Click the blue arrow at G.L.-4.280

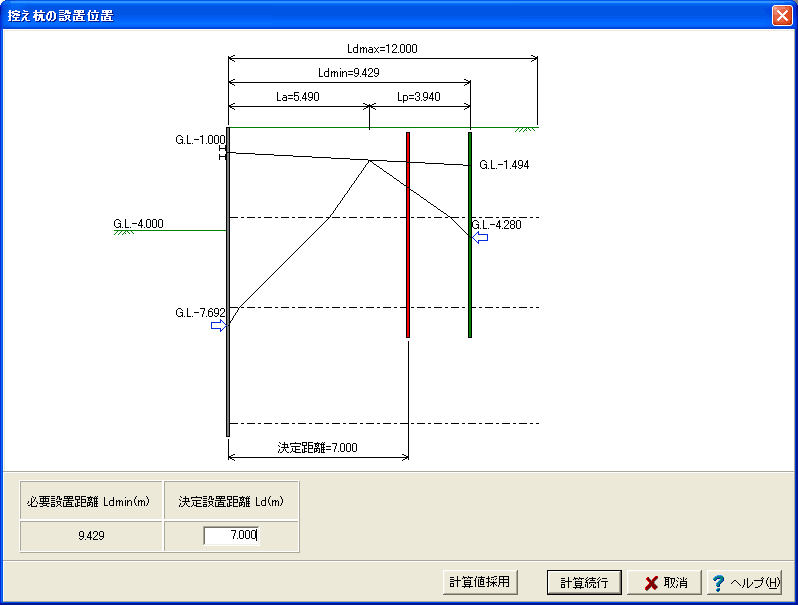(x=480, y=238)
